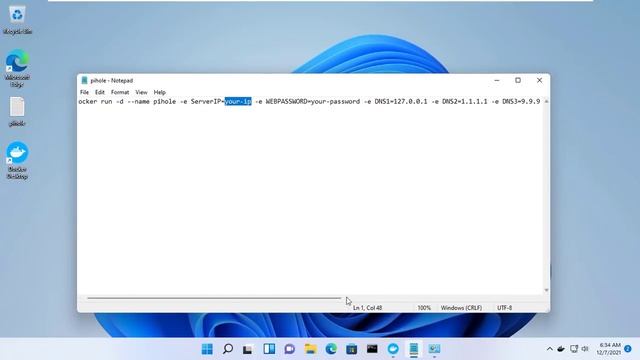Launch Microsoft Edge from the taskbar
Viewport: 640px width, 360px height.
click(331, 349)
